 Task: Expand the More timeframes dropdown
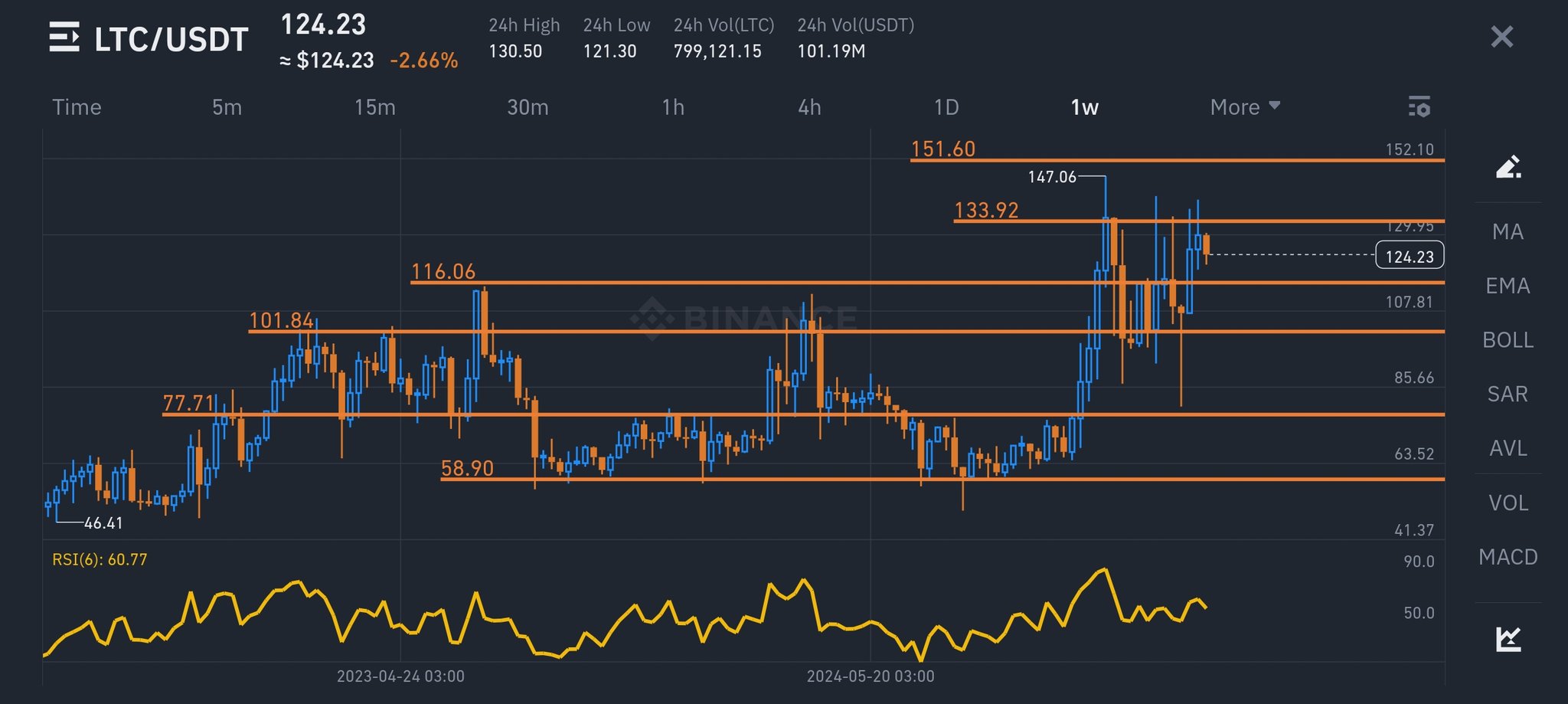click(x=1245, y=107)
